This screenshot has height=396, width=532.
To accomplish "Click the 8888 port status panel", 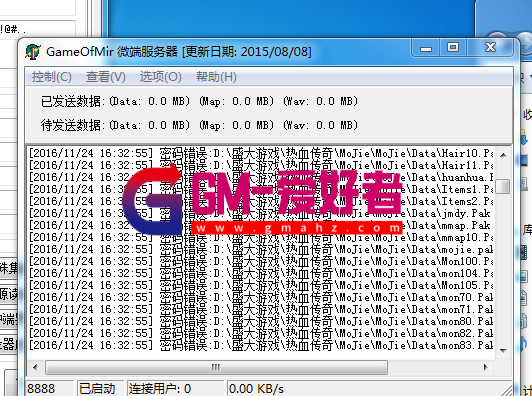I will pyautogui.click(x=50, y=388).
